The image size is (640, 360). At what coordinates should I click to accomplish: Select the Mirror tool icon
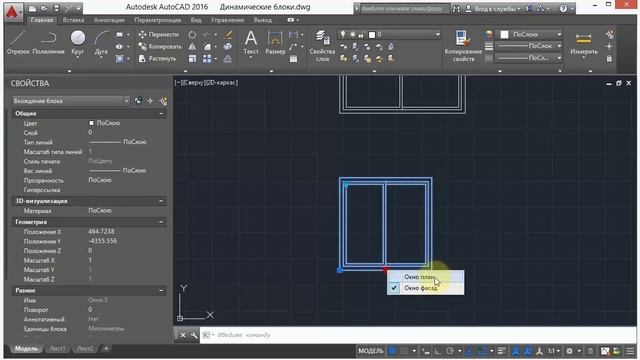[192, 47]
